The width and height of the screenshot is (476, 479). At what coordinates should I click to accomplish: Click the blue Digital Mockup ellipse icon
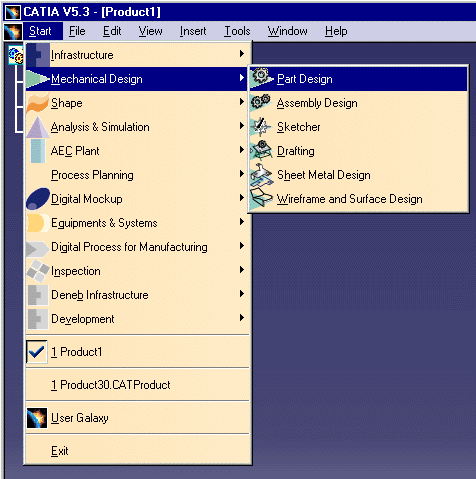coord(38,199)
